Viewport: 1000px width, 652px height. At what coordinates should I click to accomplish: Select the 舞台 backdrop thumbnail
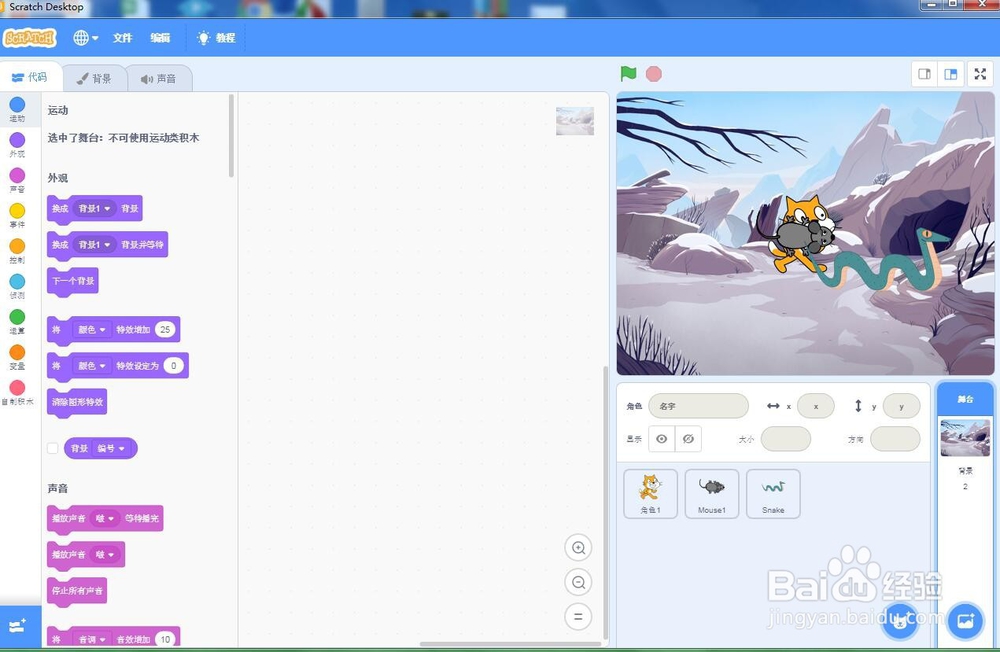tap(965, 438)
